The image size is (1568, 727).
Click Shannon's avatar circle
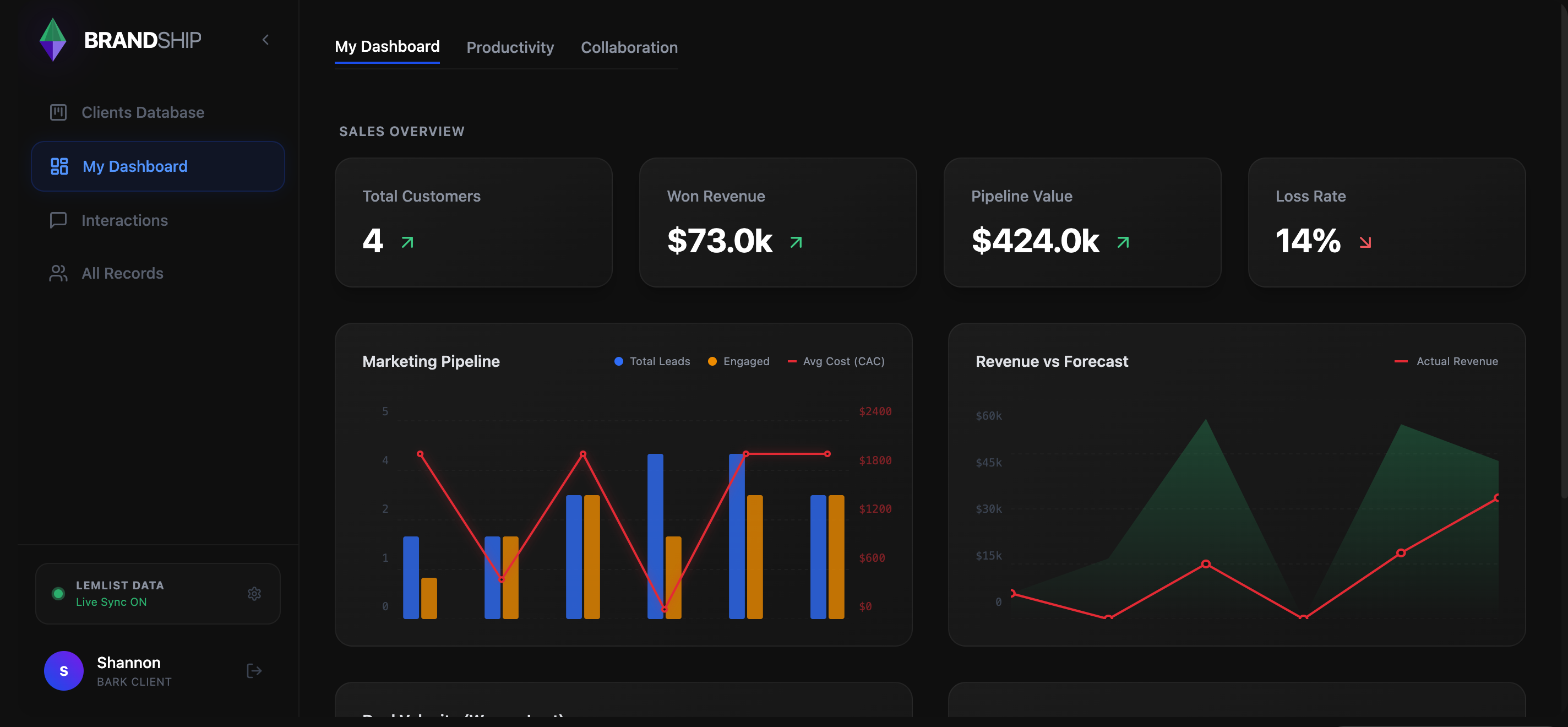coord(63,670)
